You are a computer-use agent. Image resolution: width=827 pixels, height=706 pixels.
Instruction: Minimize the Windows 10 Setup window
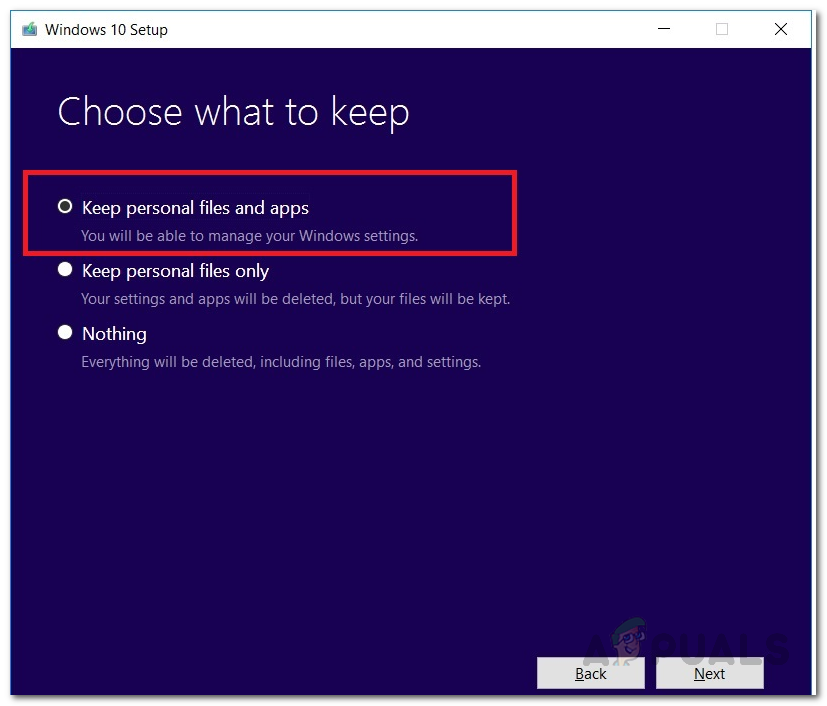[x=663, y=28]
